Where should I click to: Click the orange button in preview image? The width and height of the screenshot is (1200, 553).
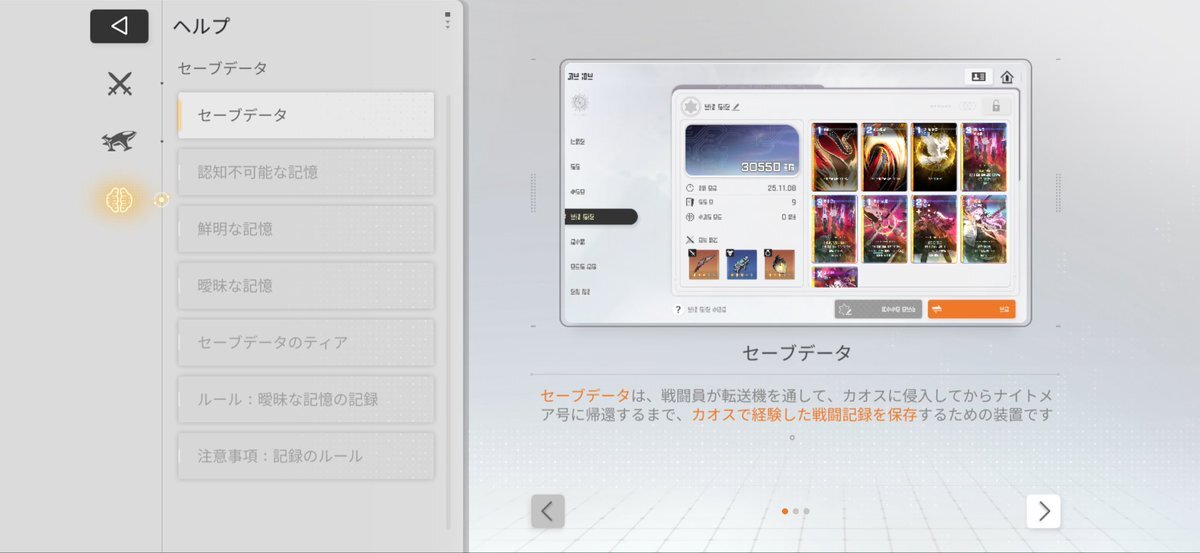(970, 309)
